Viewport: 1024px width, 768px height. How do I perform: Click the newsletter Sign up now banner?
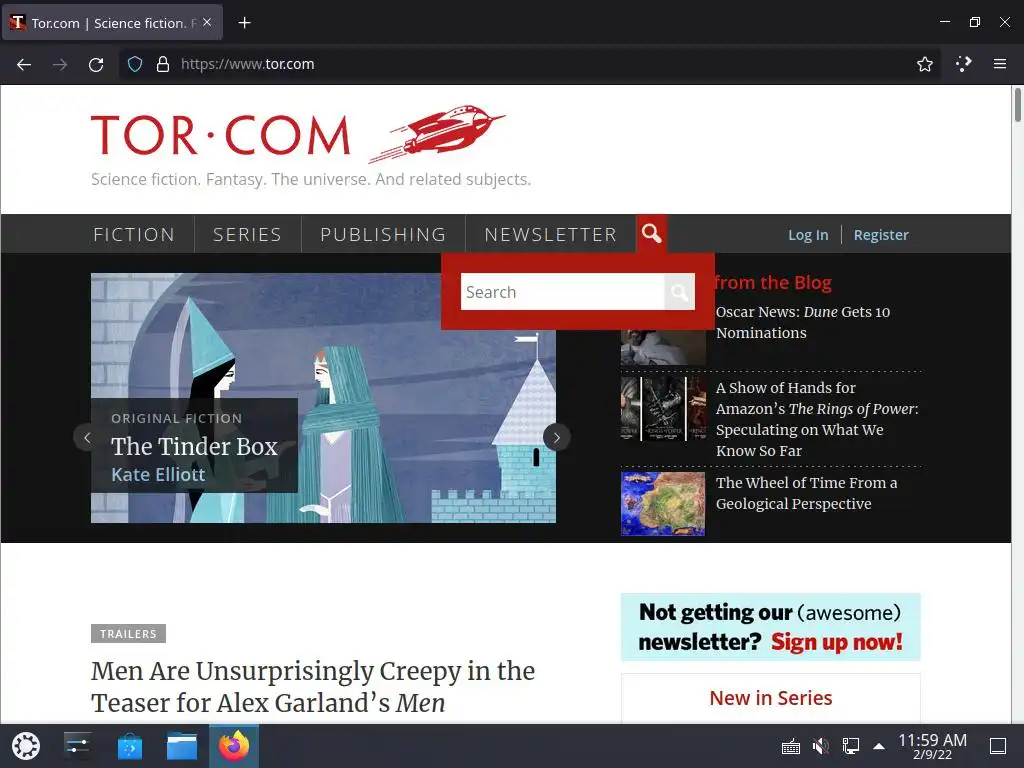click(x=771, y=627)
